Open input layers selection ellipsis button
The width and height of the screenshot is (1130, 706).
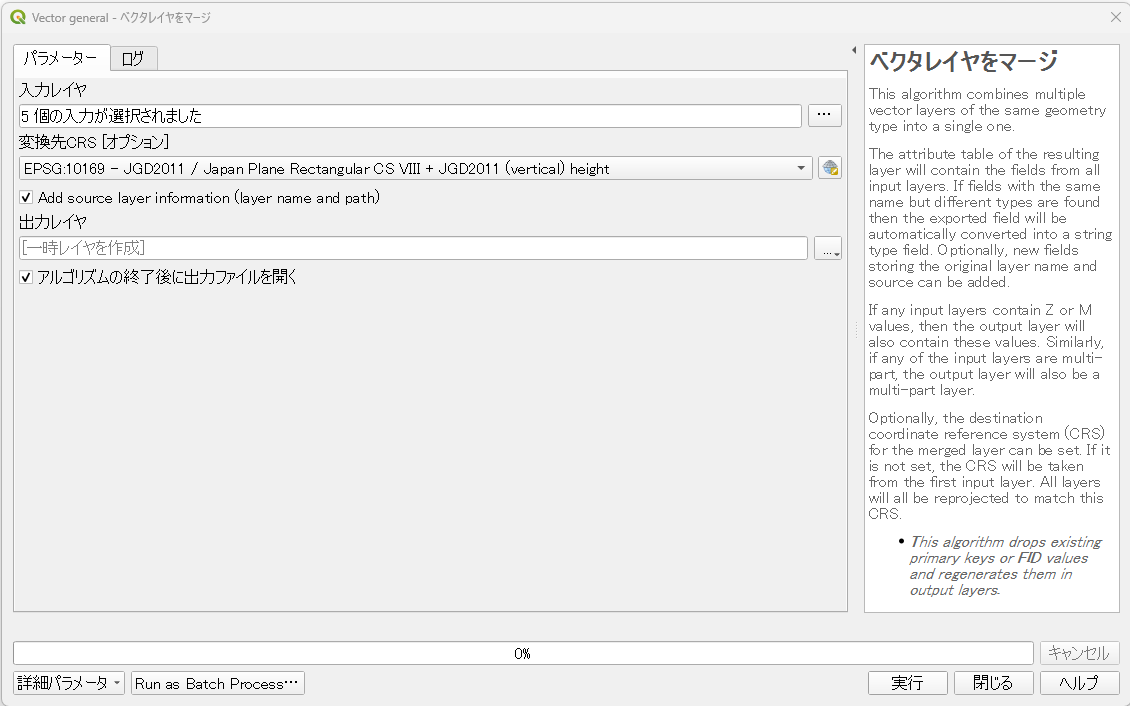coord(824,115)
